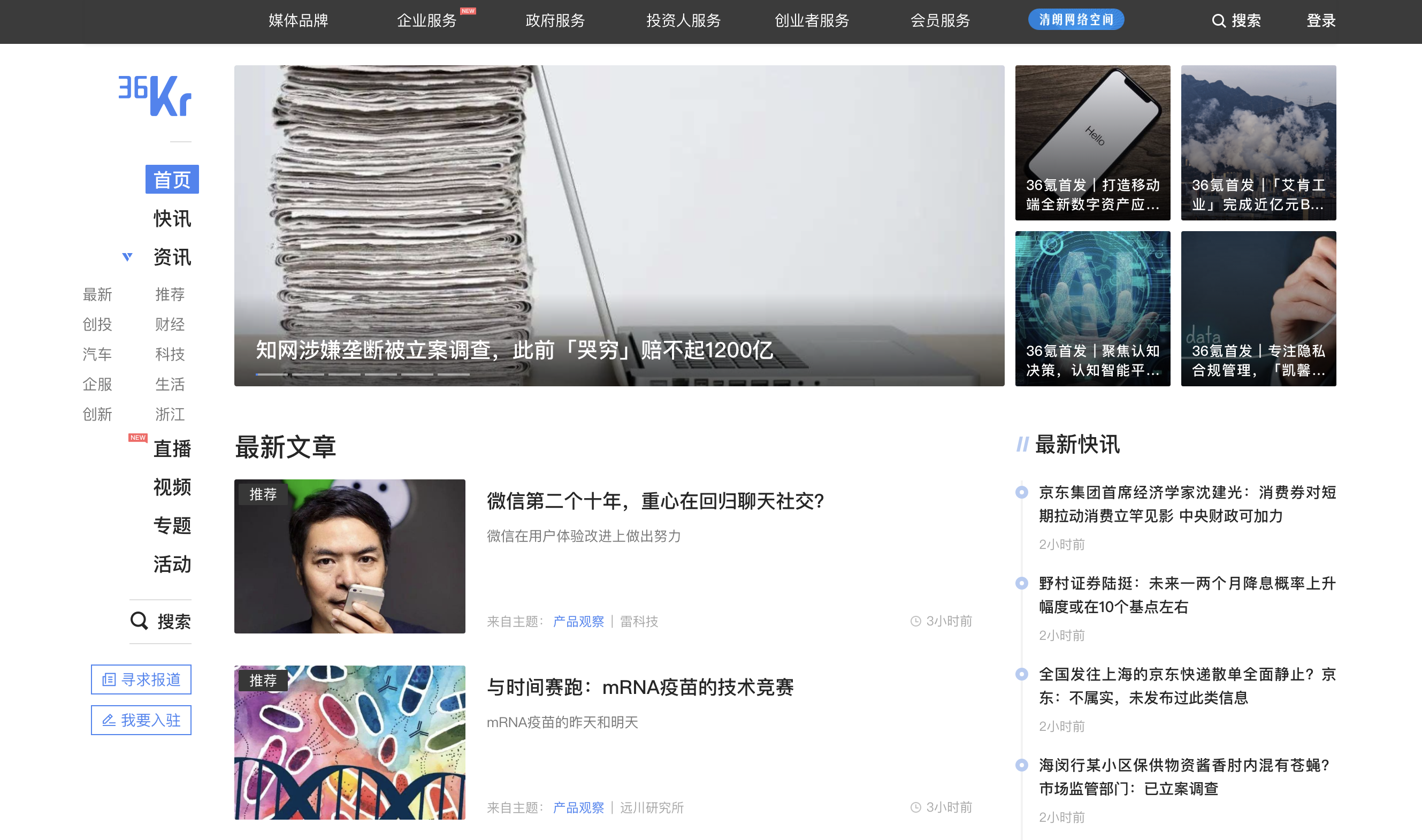This screenshot has height=840, width=1422.
Task: Click 搜索 text in top bar
Action: 1246,21
